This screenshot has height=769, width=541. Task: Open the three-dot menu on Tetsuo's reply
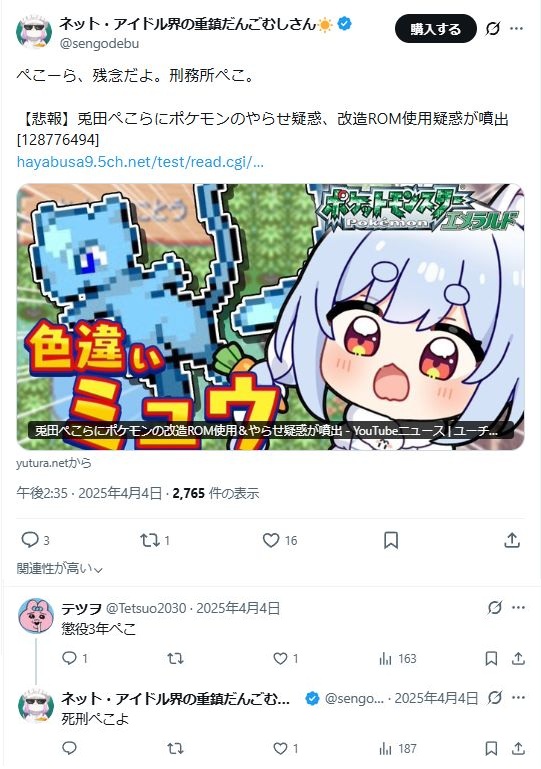[x=518, y=608]
